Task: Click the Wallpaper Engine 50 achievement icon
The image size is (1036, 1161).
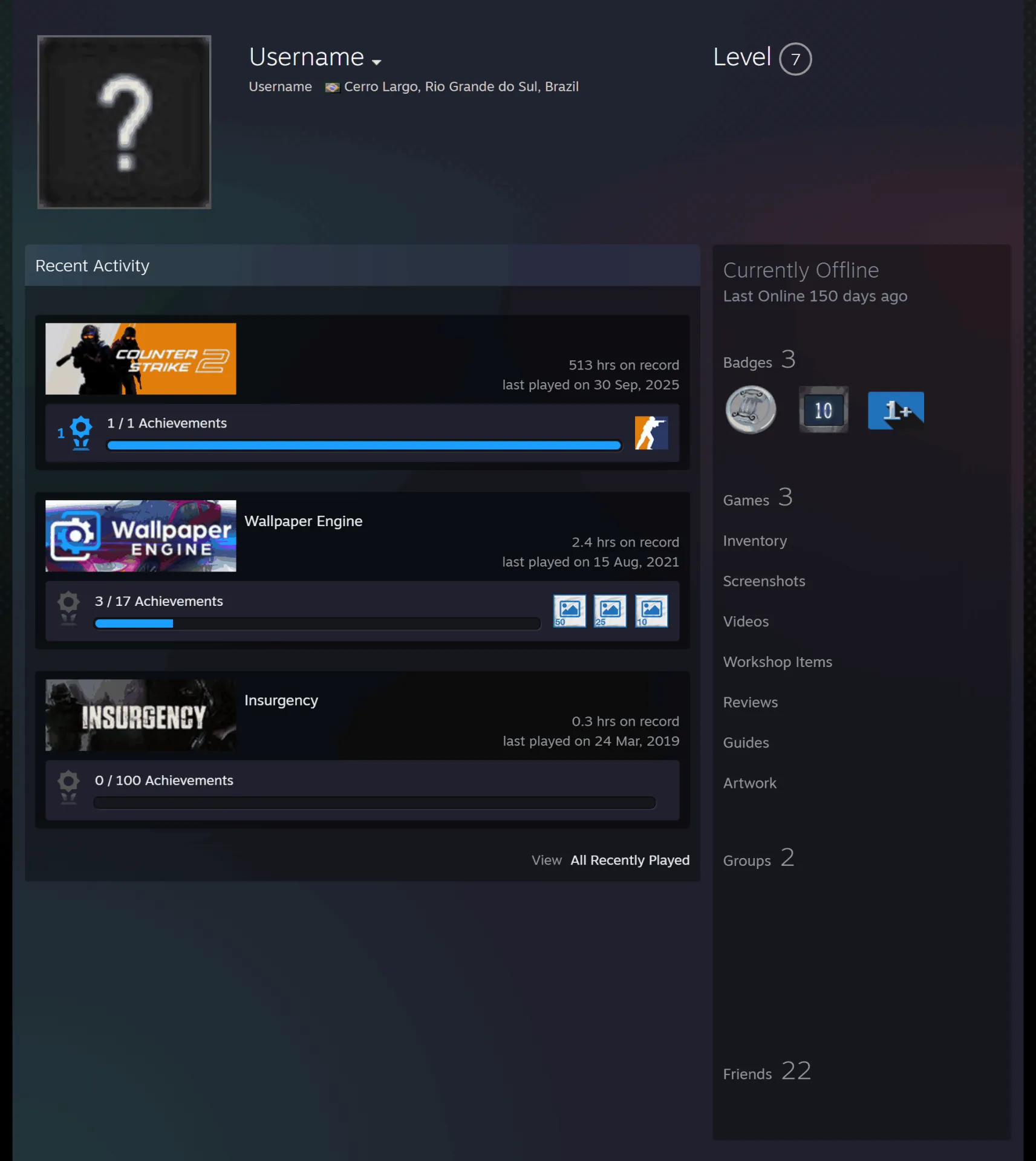Action: click(x=570, y=611)
